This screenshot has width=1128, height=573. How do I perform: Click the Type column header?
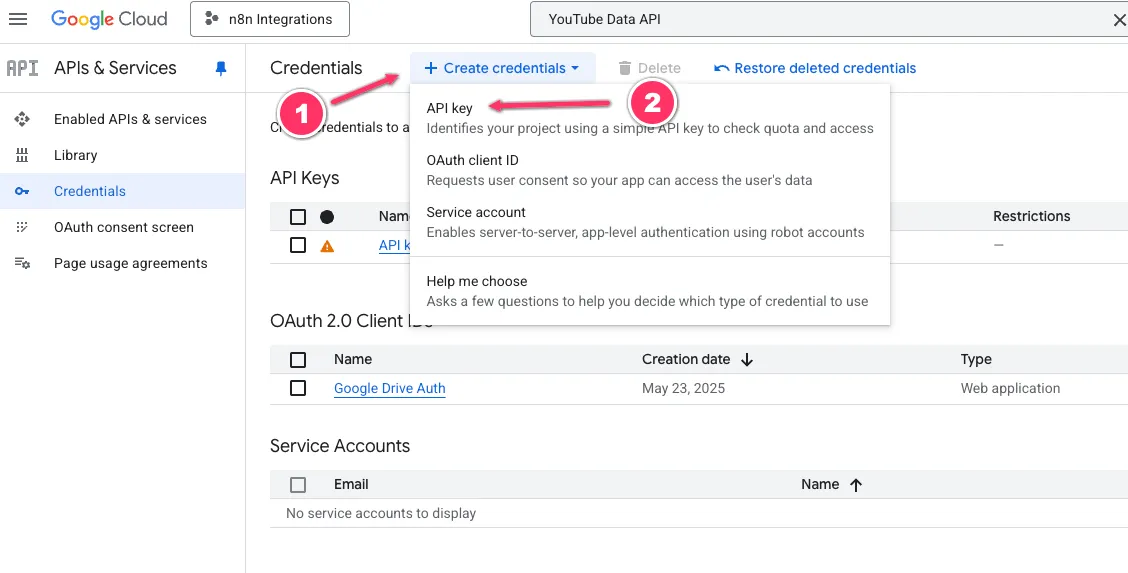[x=976, y=359]
